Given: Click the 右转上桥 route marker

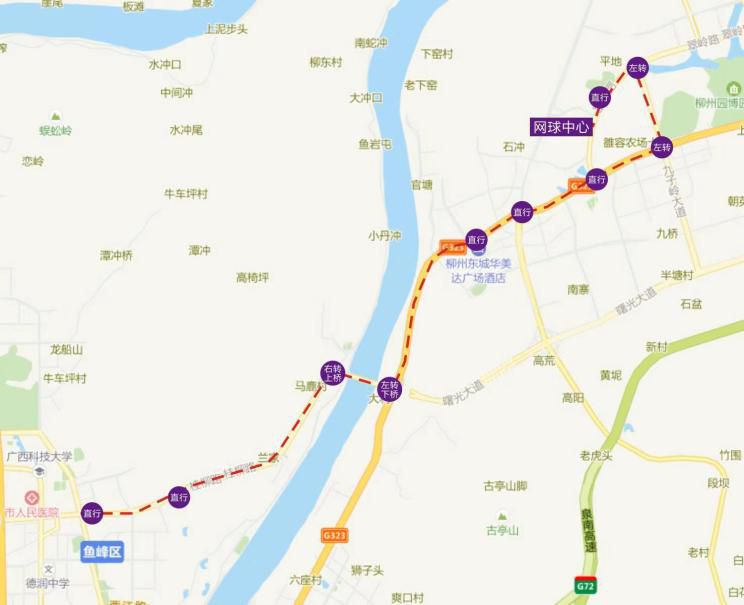Looking at the screenshot, I should click(333, 373).
